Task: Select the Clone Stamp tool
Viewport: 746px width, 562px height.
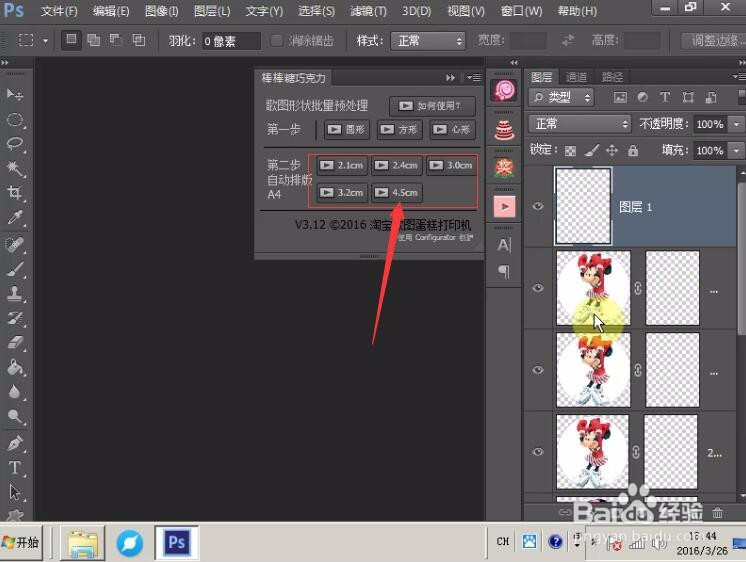Action: 15,294
